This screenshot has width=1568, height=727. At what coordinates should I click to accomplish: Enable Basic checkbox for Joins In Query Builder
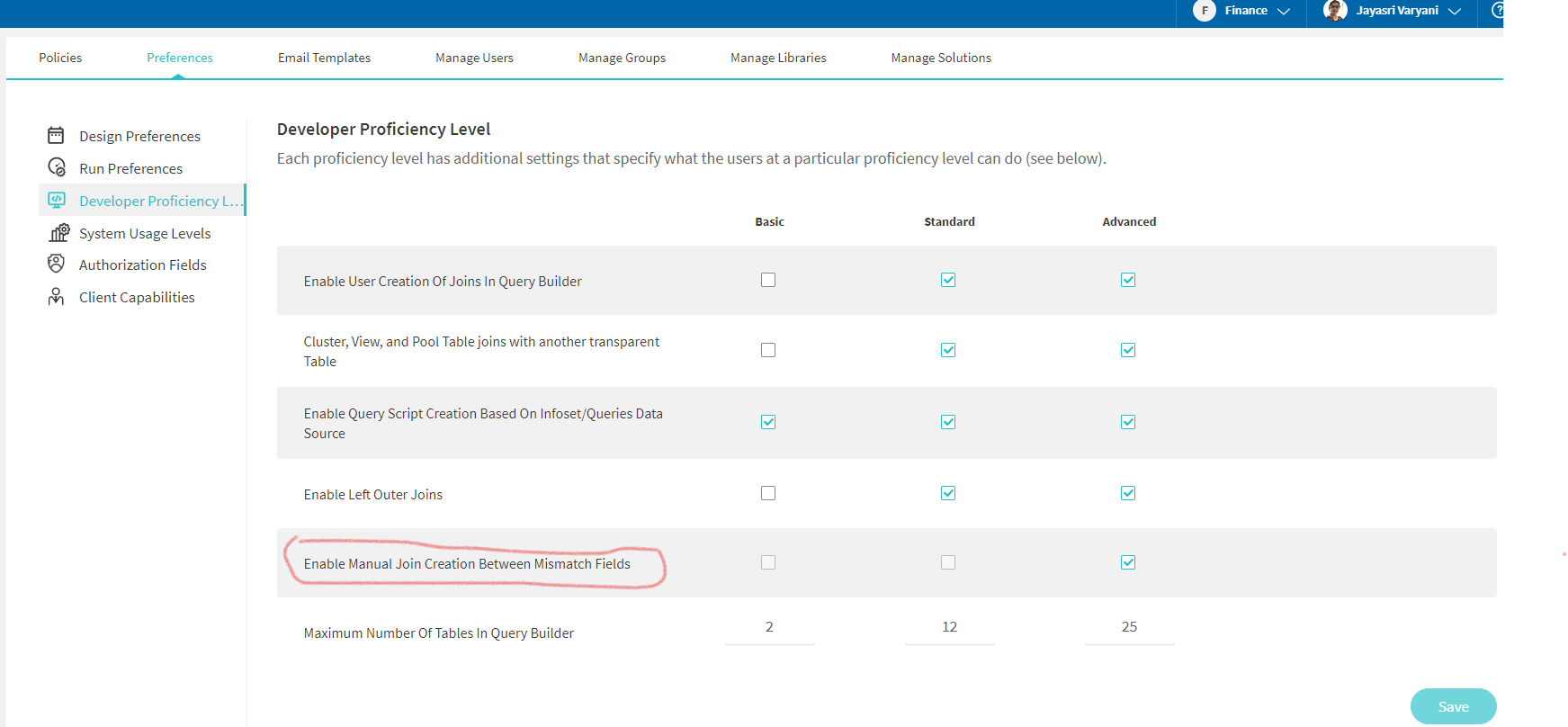coord(768,280)
